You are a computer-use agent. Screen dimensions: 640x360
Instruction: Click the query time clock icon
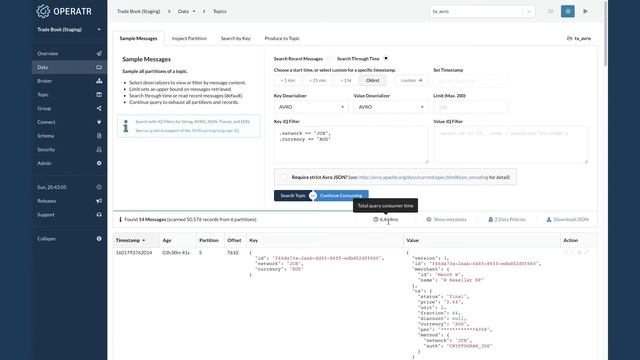(x=376, y=220)
